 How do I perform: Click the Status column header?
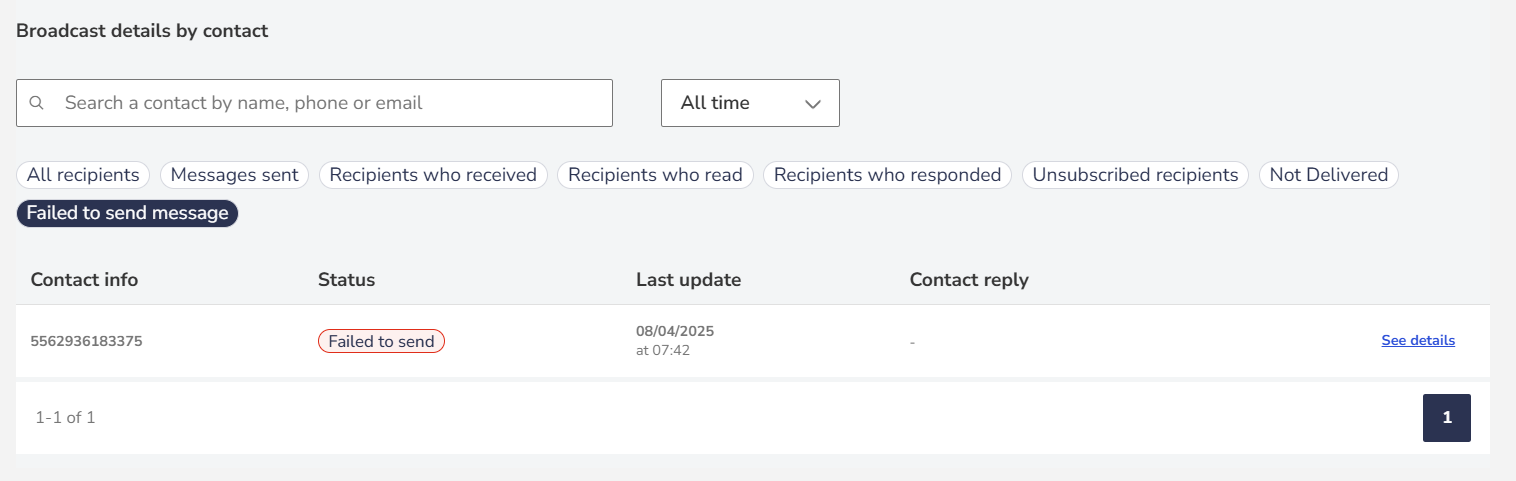click(x=346, y=280)
